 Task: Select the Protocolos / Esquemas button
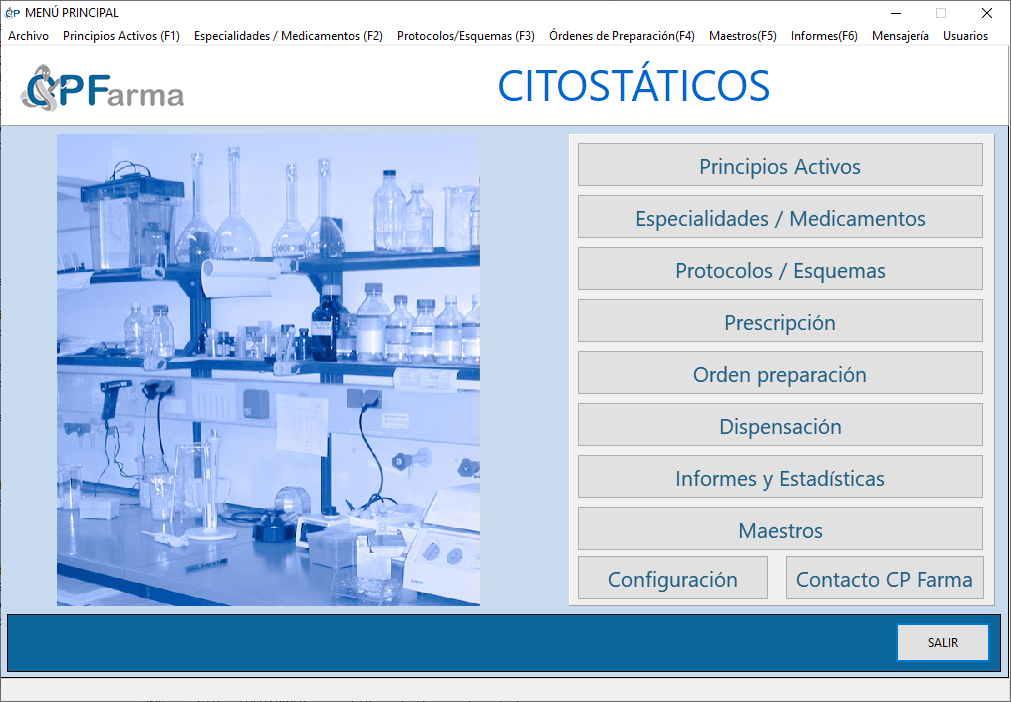(780, 269)
